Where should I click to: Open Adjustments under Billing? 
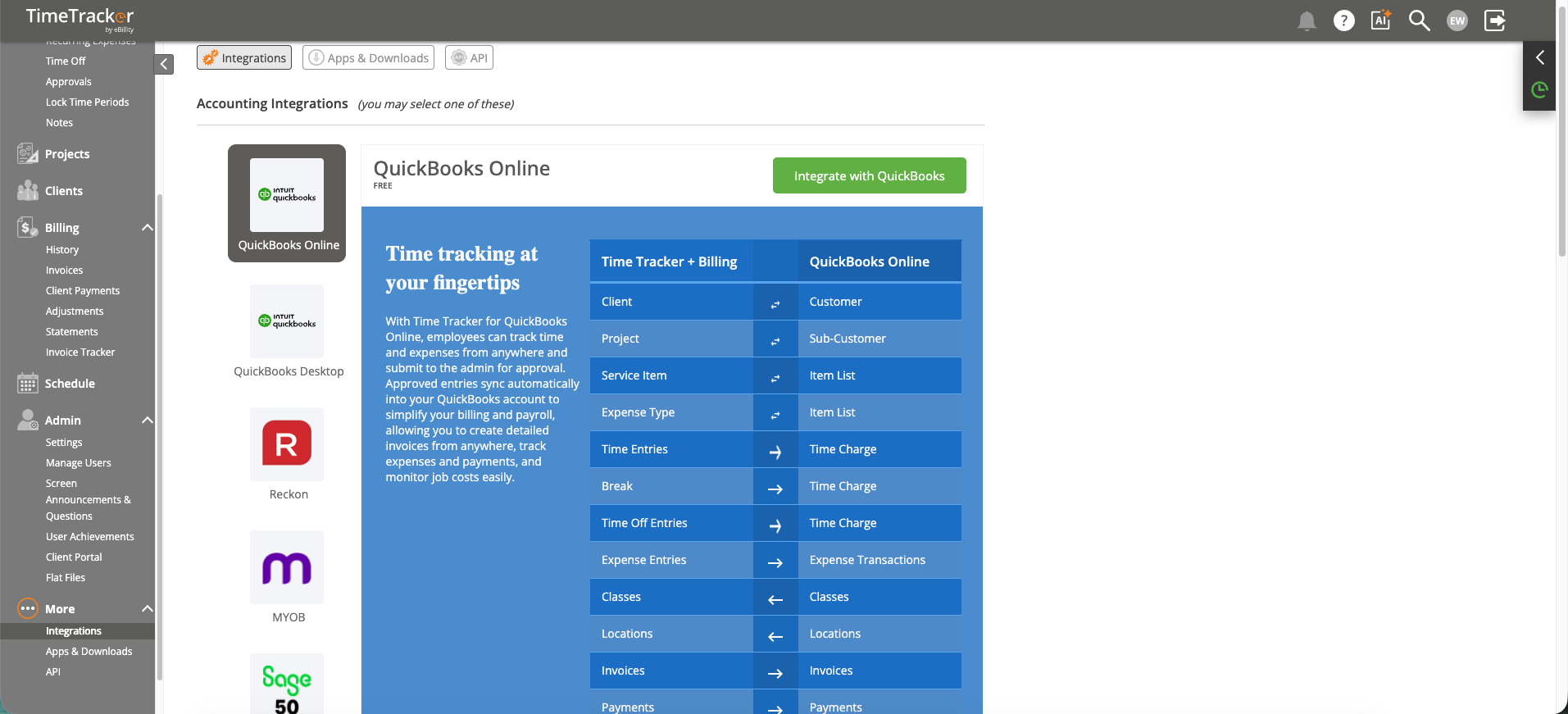pos(75,312)
